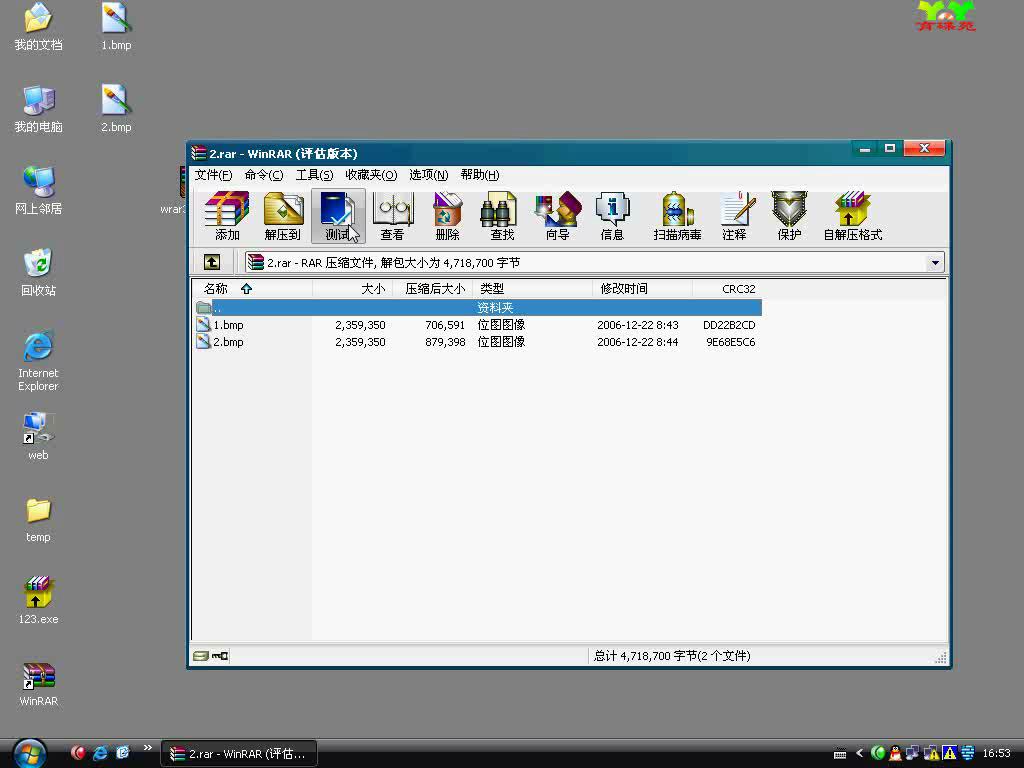The image size is (1024, 768).
Task: Go up one level with arrow button
Action: click(212, 263)
